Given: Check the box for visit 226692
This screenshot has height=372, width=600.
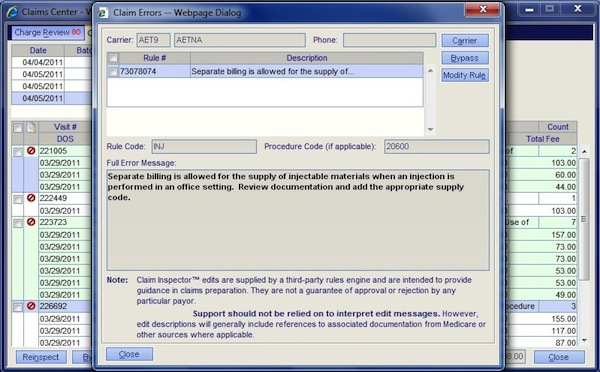Looking at the screenshot, I should (x=18, y=307).
